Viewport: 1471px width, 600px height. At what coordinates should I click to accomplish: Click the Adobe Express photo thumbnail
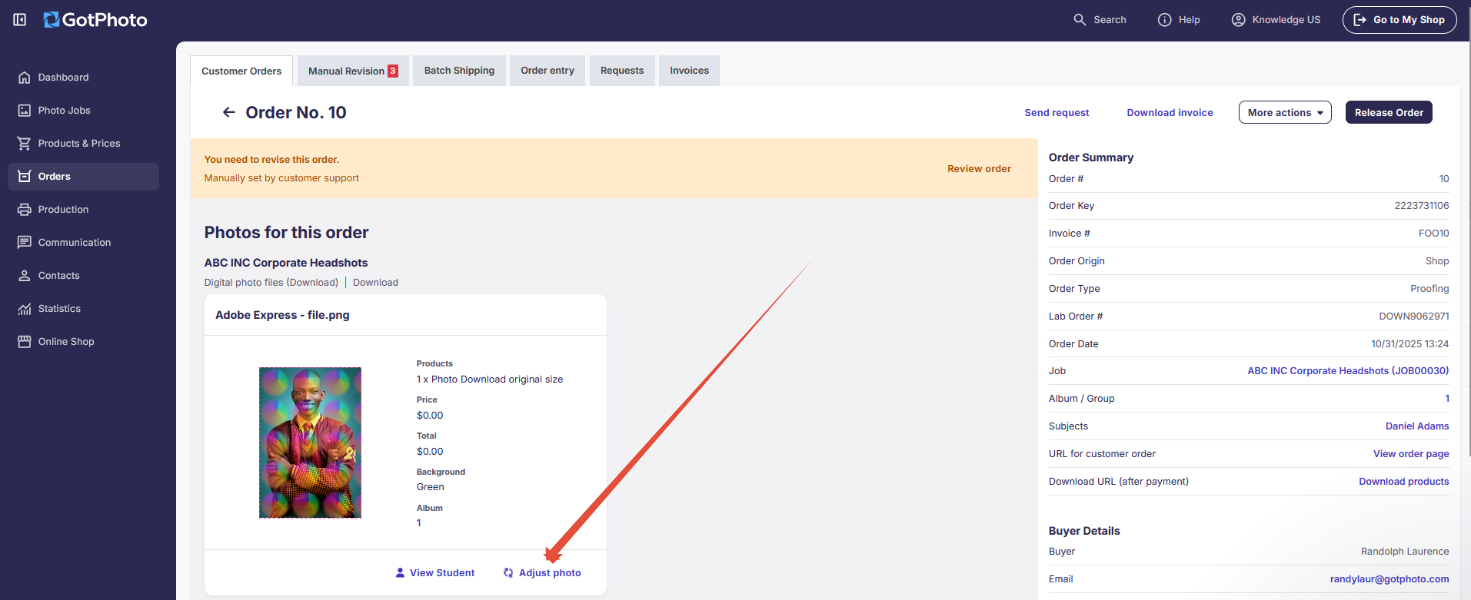pos(310,442)
